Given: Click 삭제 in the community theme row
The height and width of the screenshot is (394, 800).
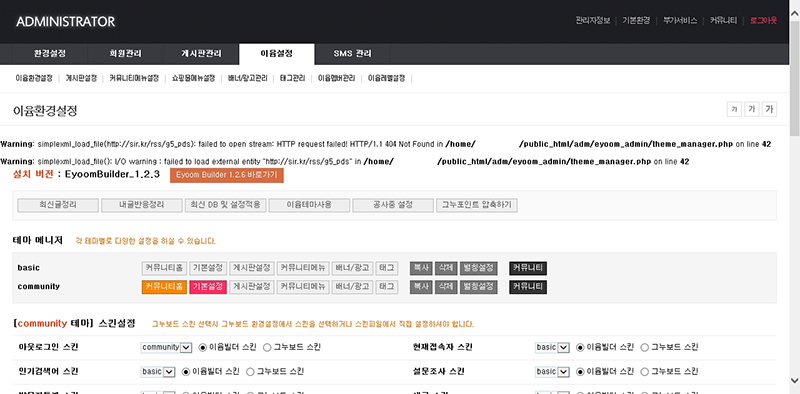Looking at the screenshot, I should (446, 287).
